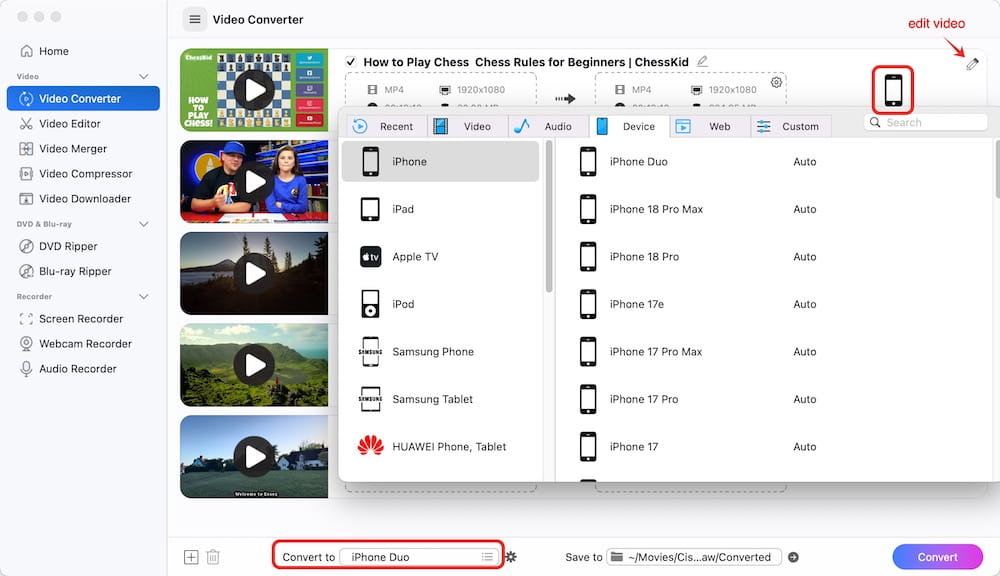Select HUAWEI Phone, Tablet category
Image resolution: width=1000 pixels, height=576 pixels.
coord(440,447)
